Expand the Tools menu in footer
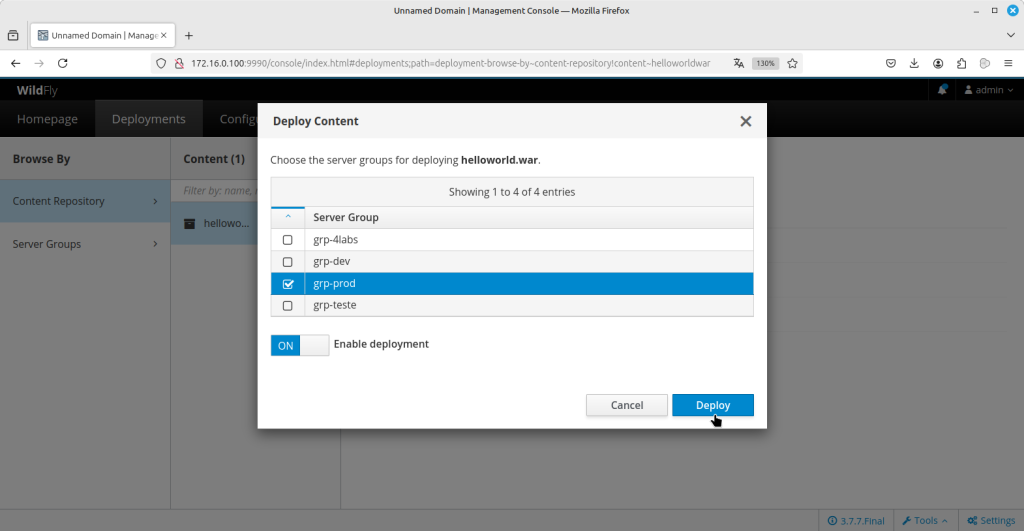 924,520
